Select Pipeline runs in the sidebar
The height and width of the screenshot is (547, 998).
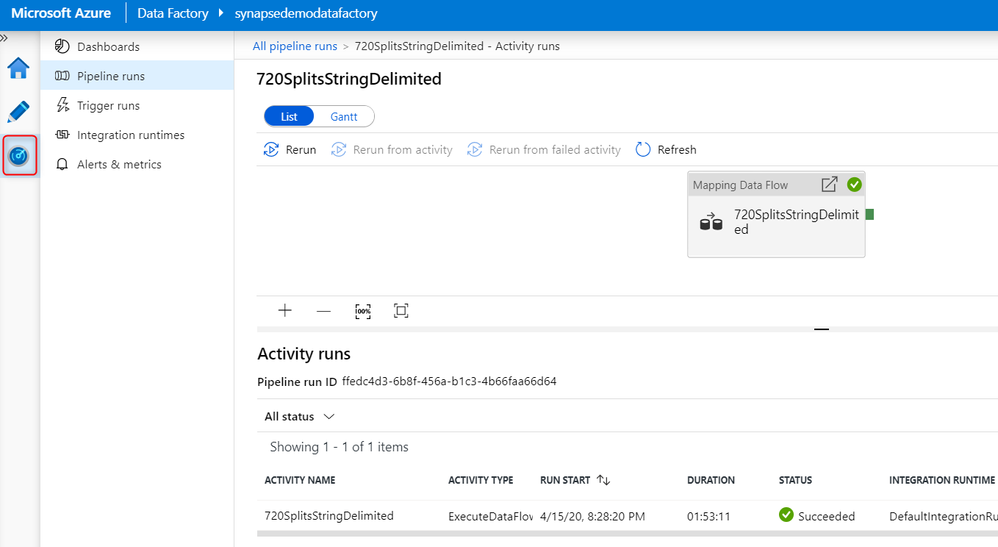(137, 76)
